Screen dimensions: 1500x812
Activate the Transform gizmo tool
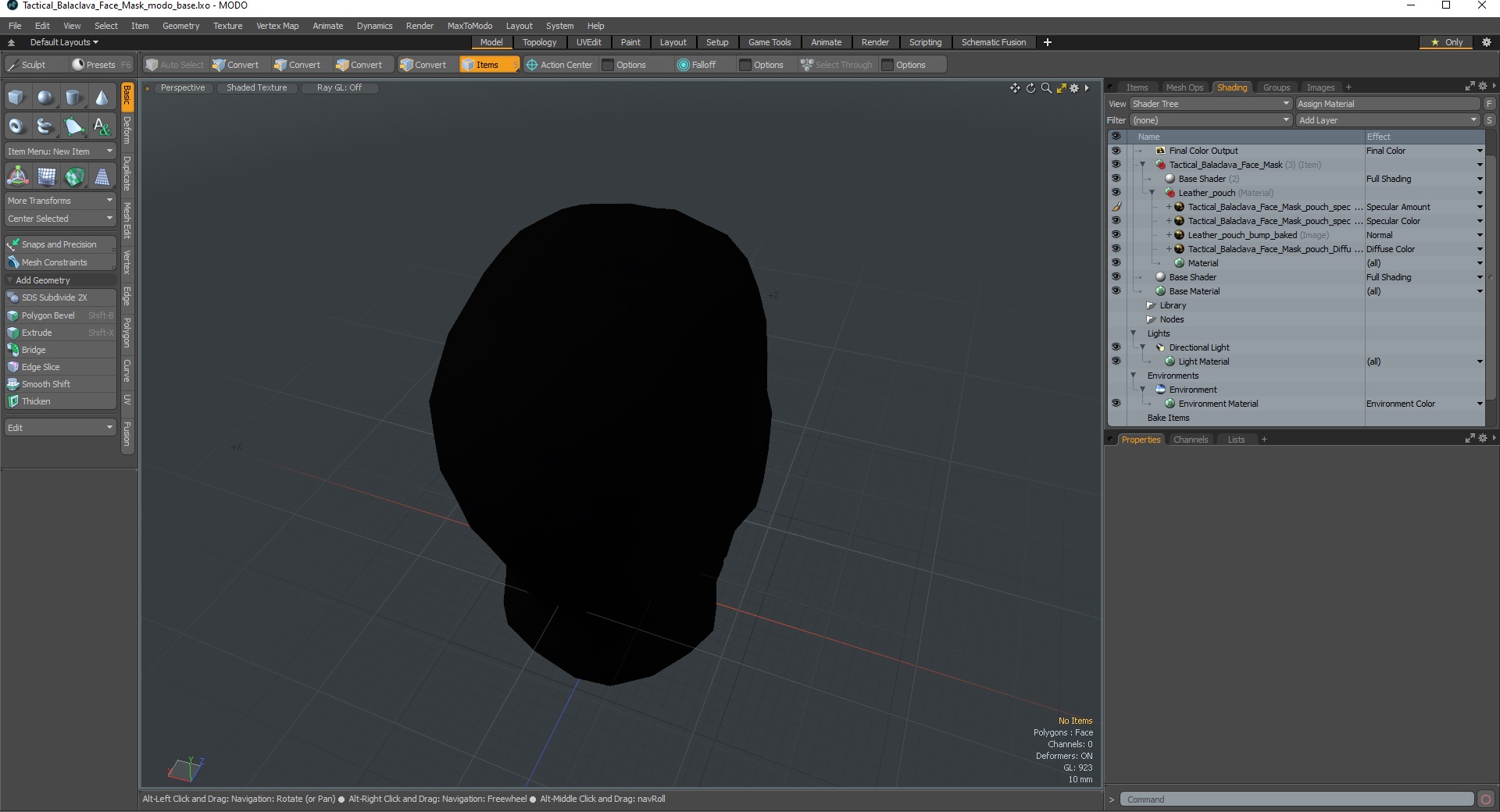(x=17, y=176)
